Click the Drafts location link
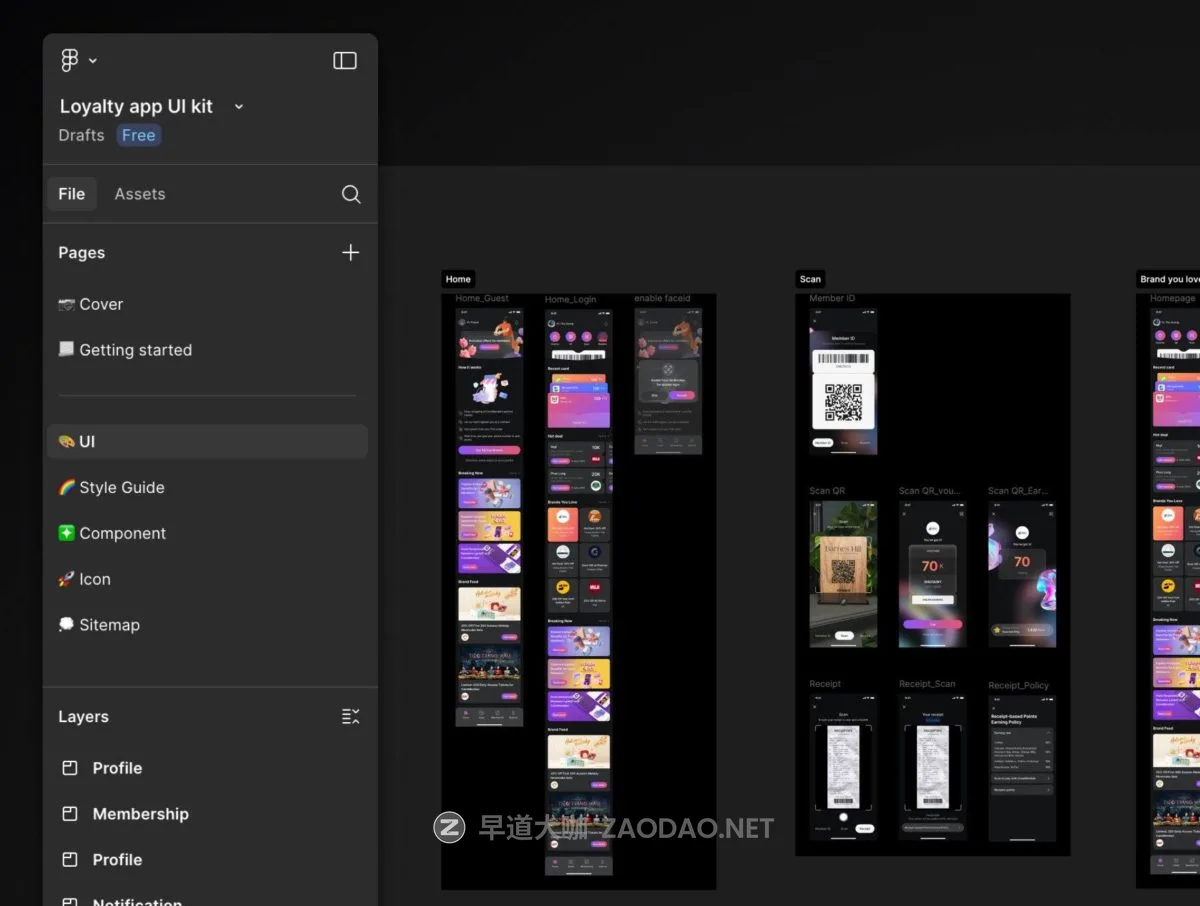The image size is (1200, 906). [81, 135]
